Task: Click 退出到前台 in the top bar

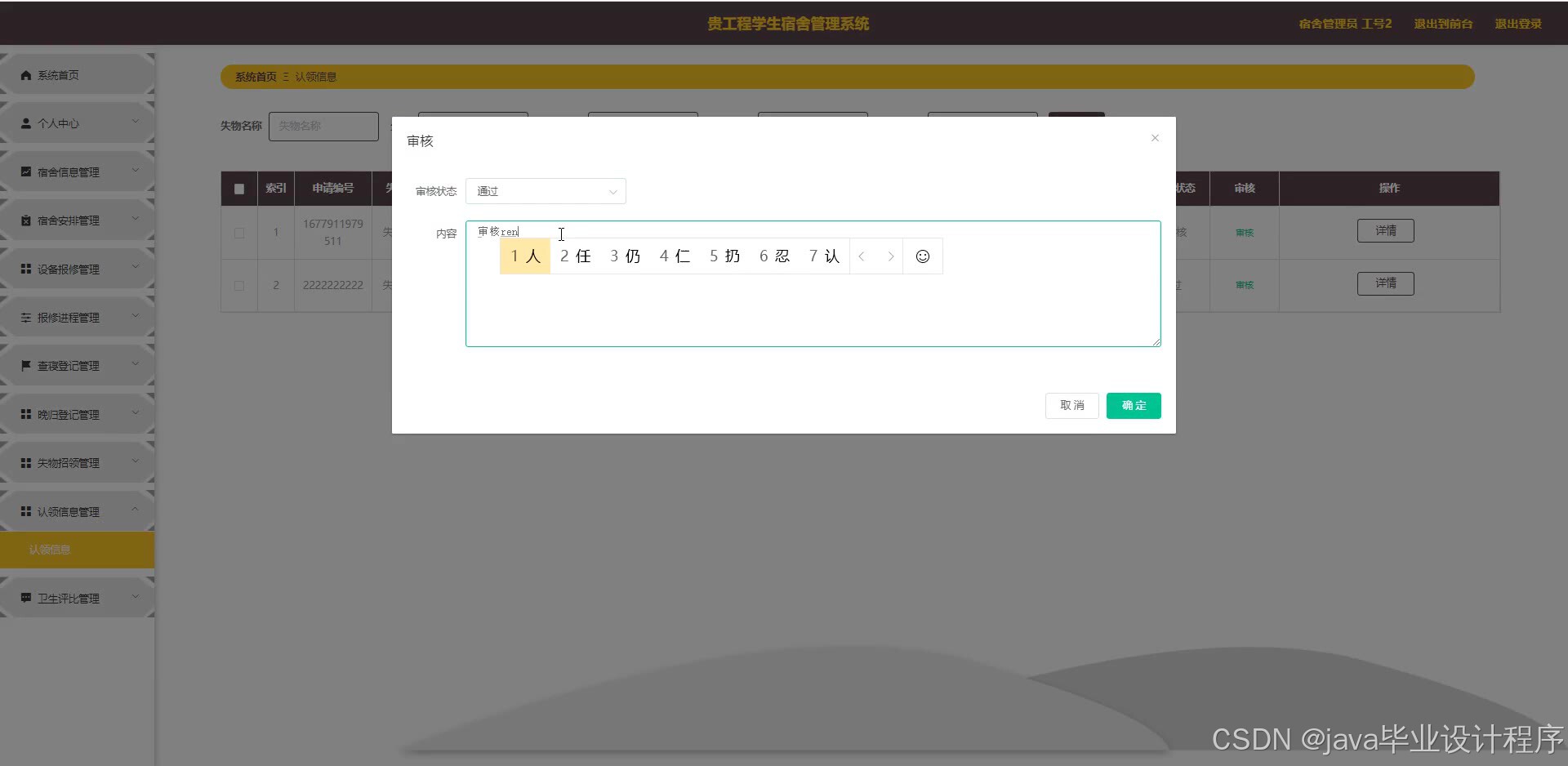Action: pyautogui.click(x=1443, y=24)
